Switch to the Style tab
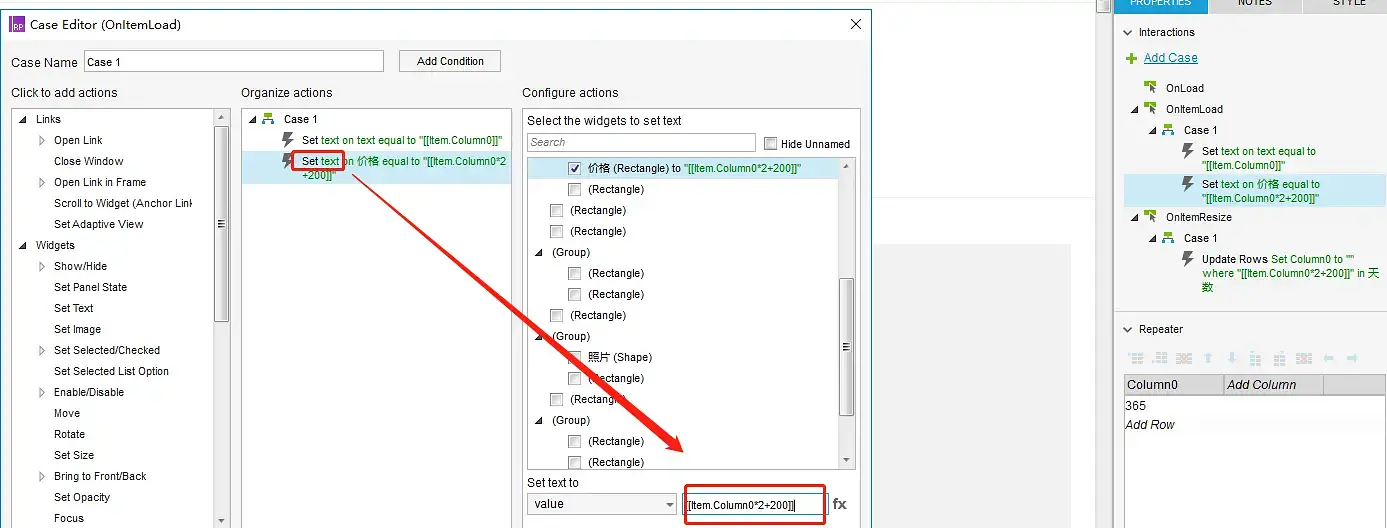 pos(1348,4)
